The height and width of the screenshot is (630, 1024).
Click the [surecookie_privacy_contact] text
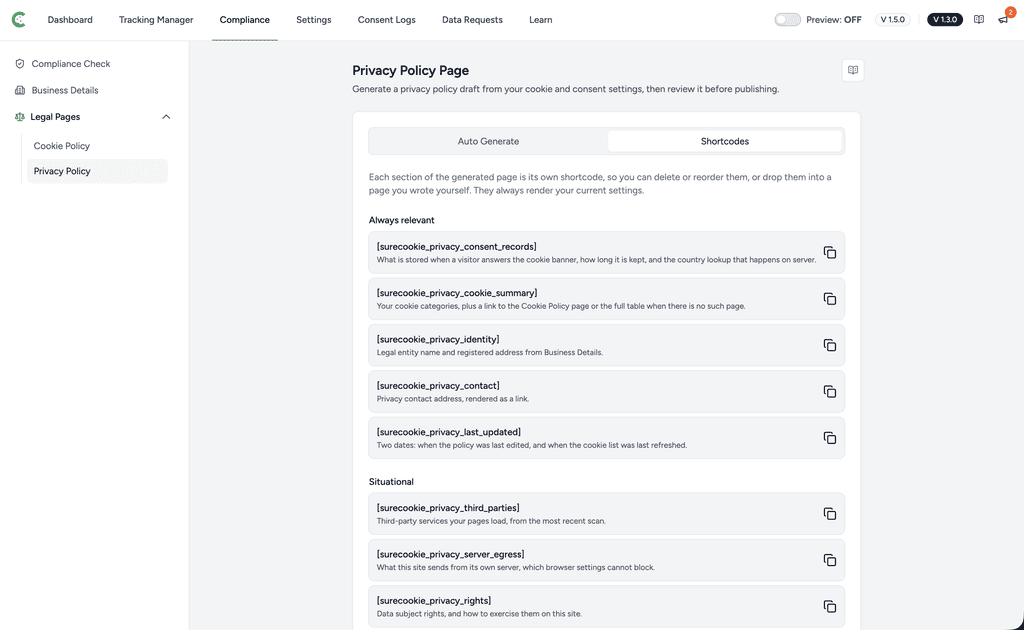click(x=438, y=386)
